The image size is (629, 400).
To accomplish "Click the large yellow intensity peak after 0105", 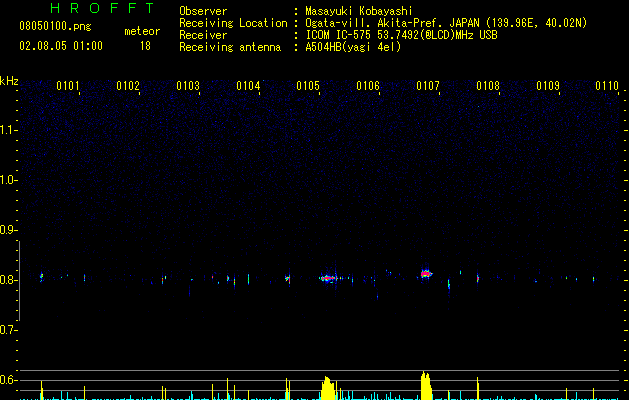I will click(x=328, y=388).
